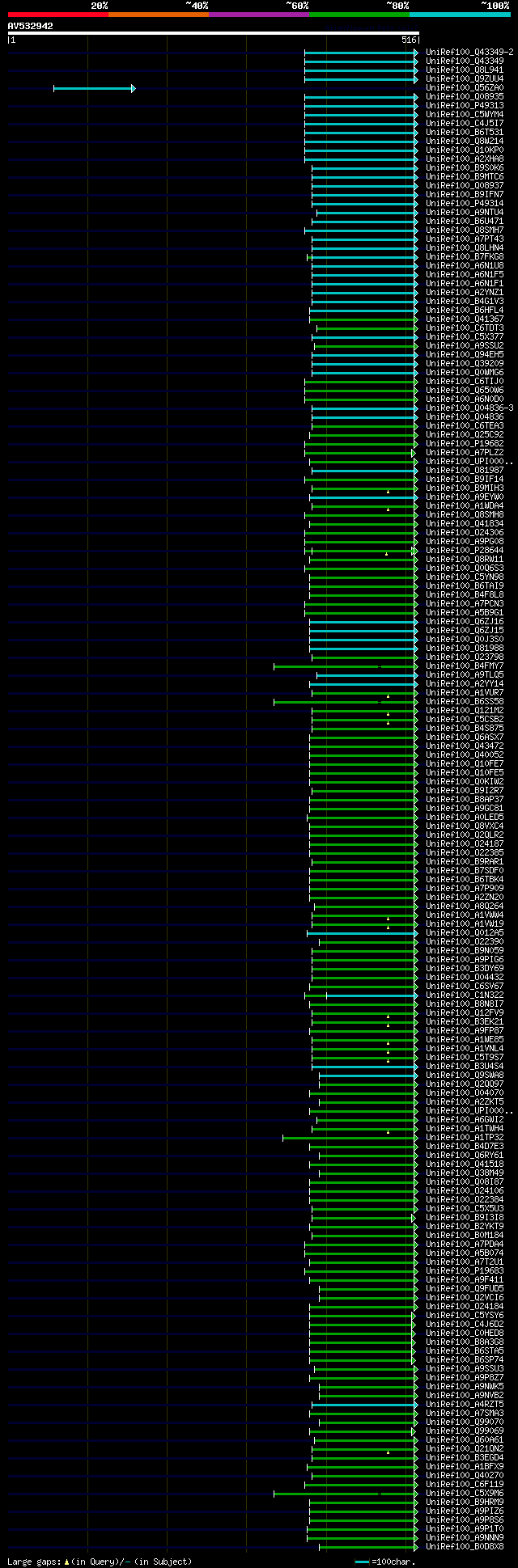Viewport: 518px width, 1568px height.
Task: Open hit UniRef100_Q10FE7
Action: [x=465, y=764]
